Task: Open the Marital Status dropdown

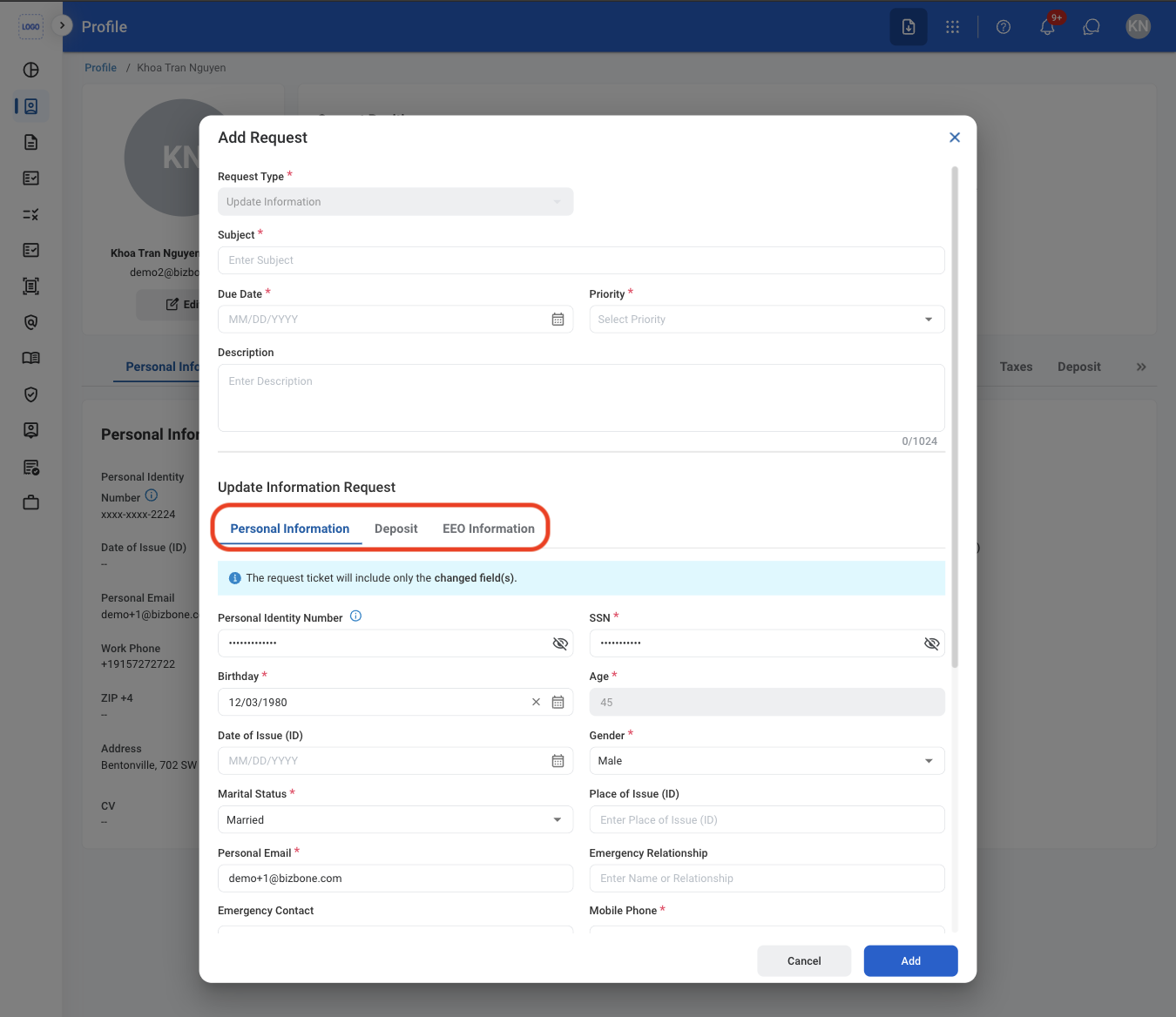Action: (395, 819)
